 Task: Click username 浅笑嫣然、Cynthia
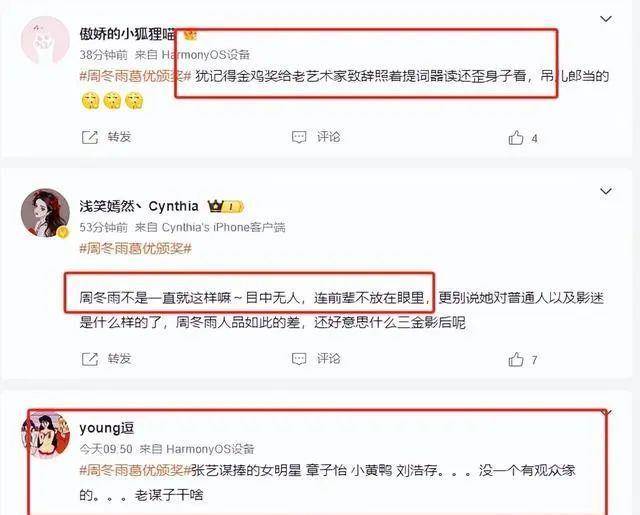[139, 206]
